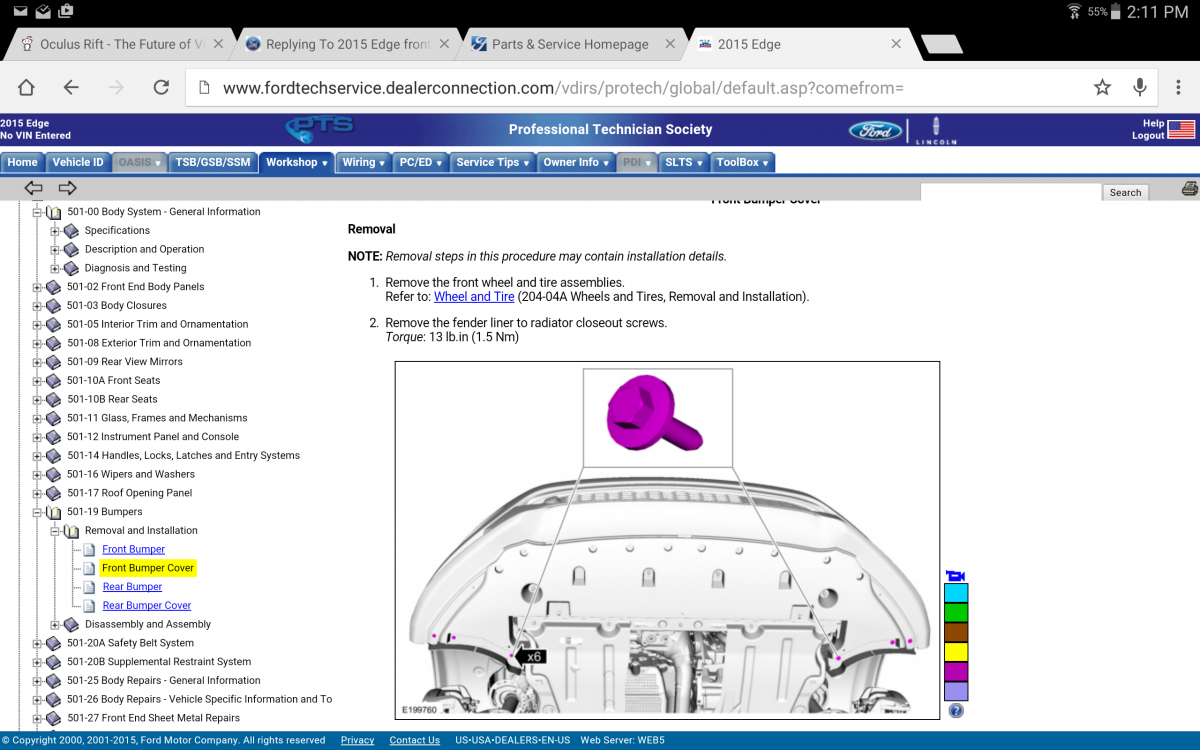Tap the microphone voice search icon
Image resolution: width=1200 pixels, height=750 pixels.
click(x=1140, y=88)
